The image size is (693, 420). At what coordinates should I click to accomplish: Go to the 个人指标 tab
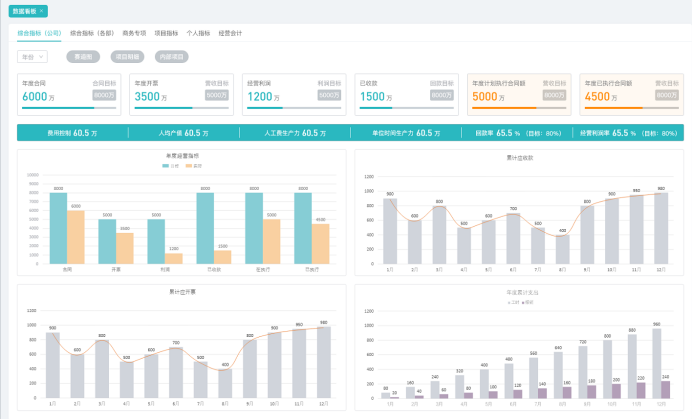pos(198,33)
